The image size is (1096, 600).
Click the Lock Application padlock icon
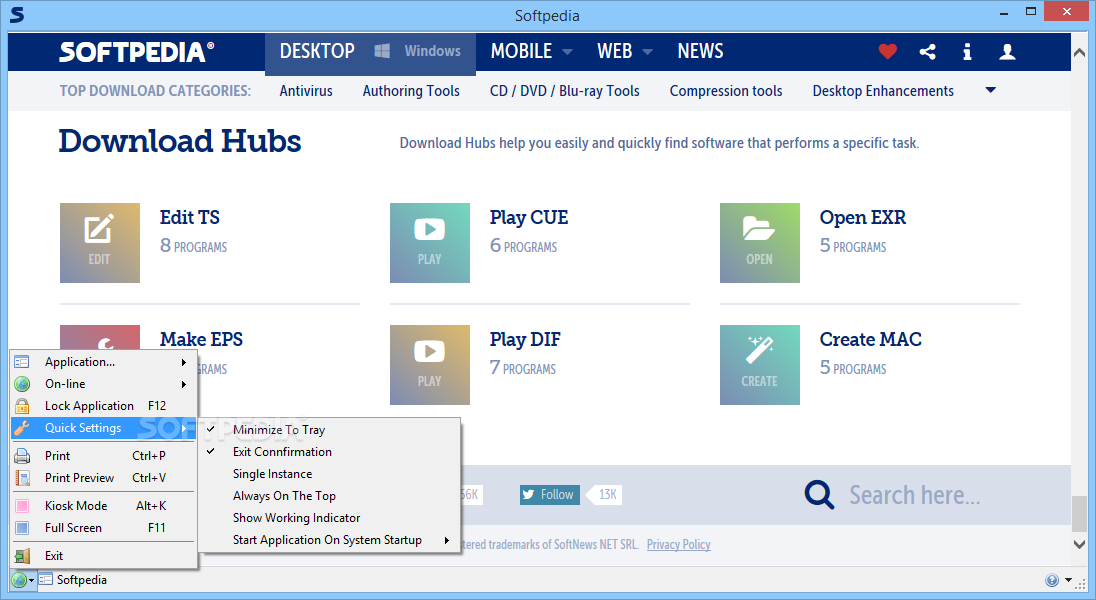[22, 406]
